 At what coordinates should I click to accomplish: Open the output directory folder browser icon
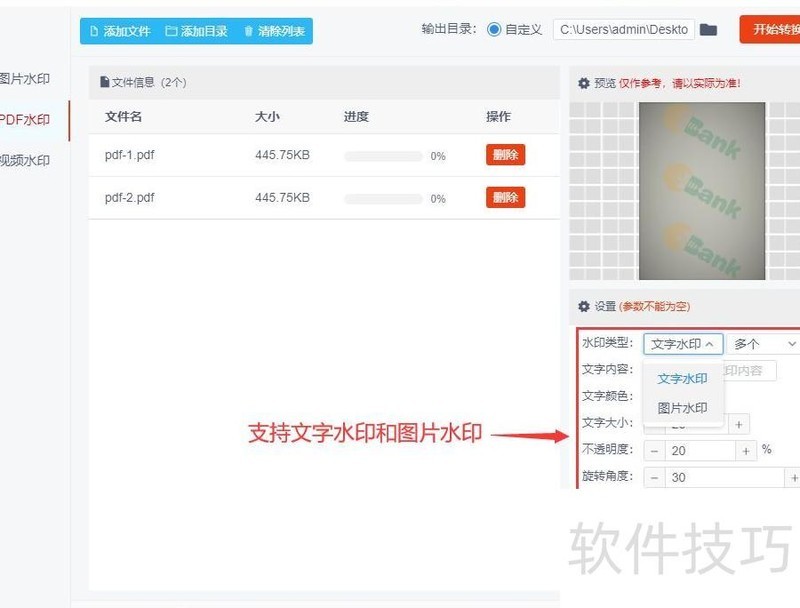click(708, 29)
